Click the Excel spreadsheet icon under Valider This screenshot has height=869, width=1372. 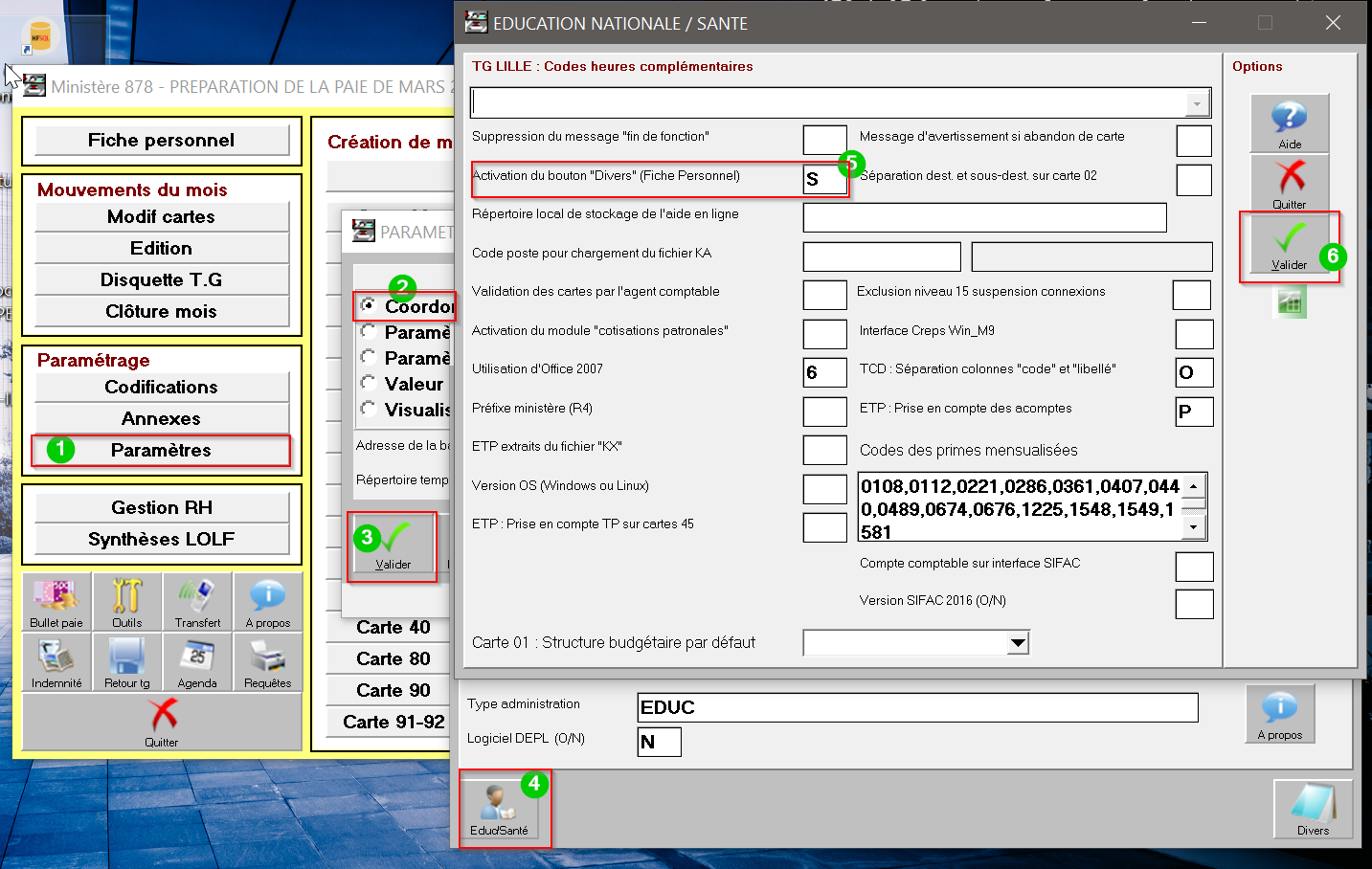(1290, 303)
